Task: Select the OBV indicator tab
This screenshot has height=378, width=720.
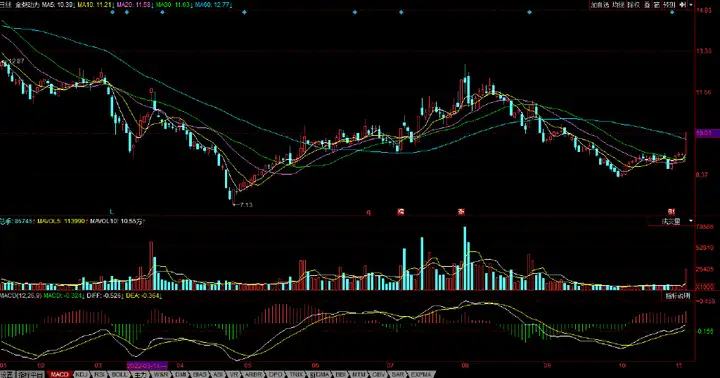Action: [378, 374]
